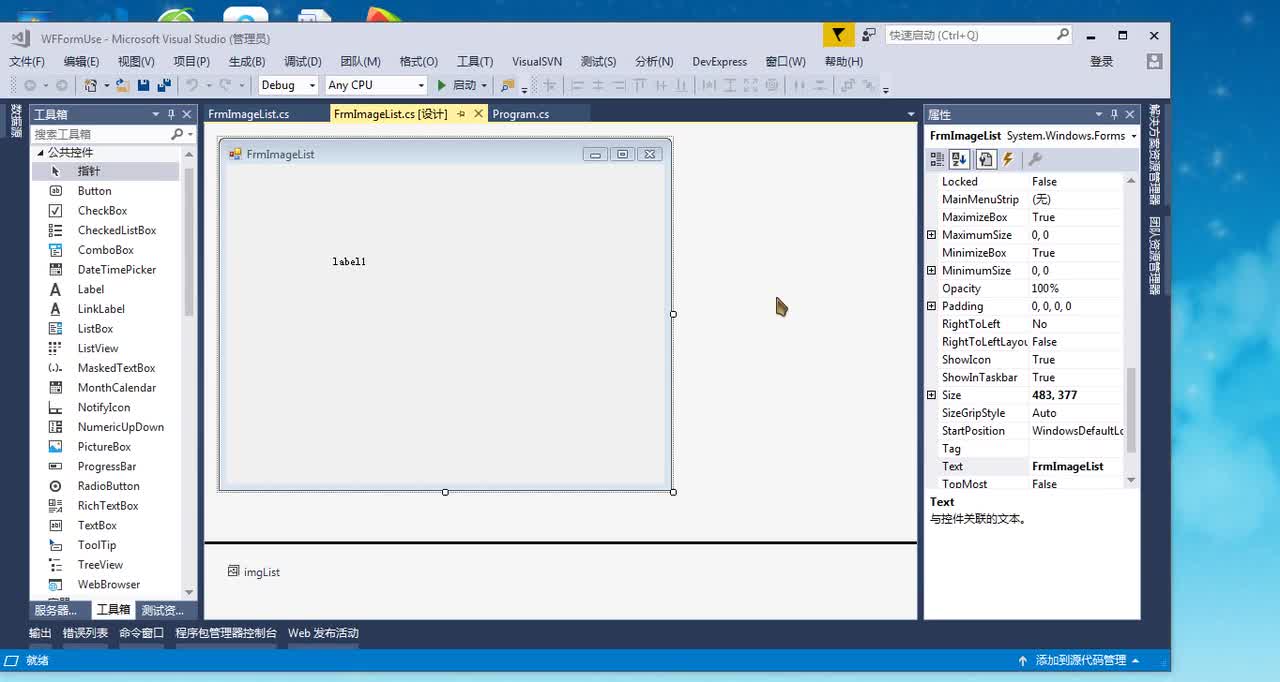Switch Properties to categorized view

pos(937,159)
